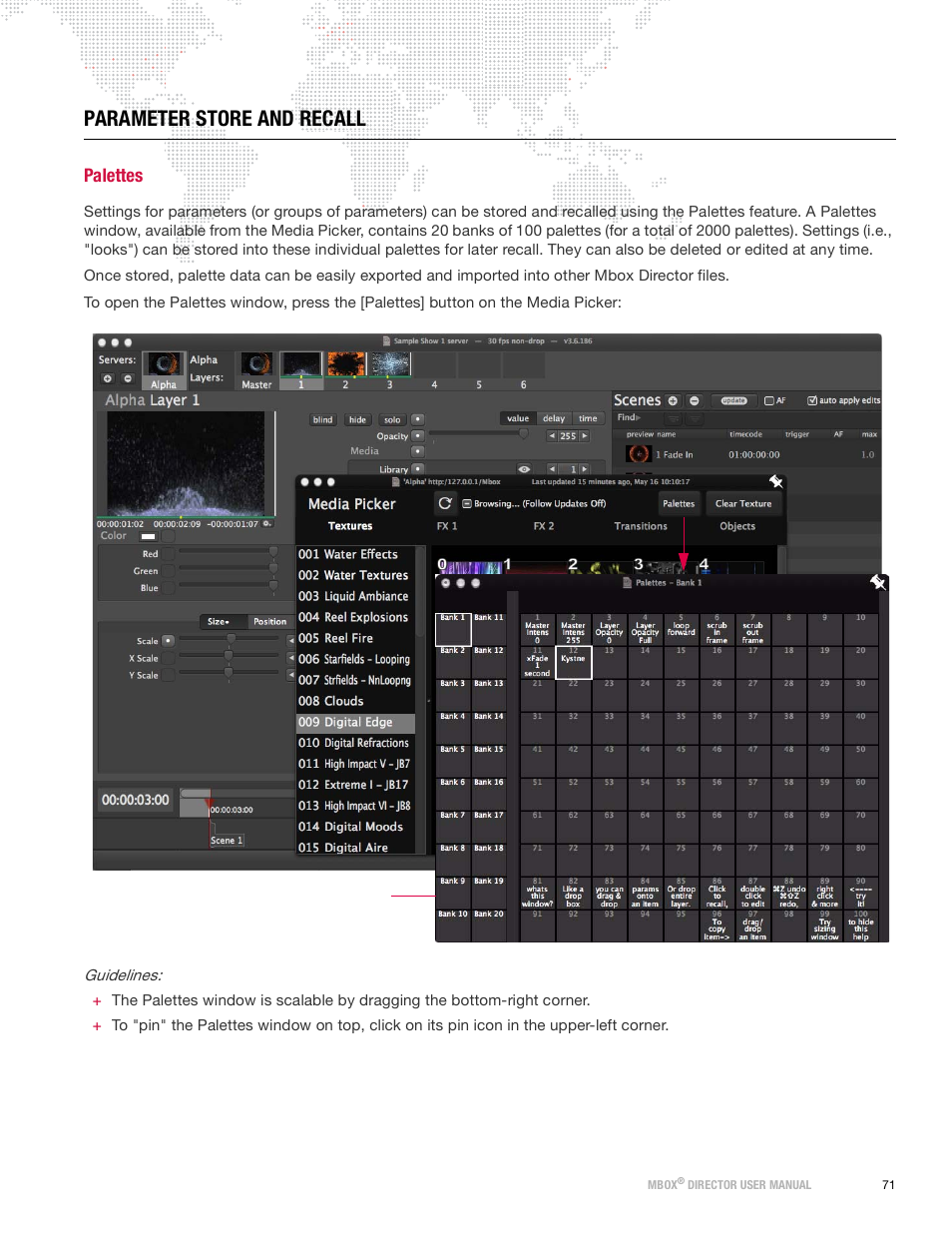The width and height of the screenshot is (952, 1233).
Task: Select Bank 1 in Palettes window
Action: [453, 629]
